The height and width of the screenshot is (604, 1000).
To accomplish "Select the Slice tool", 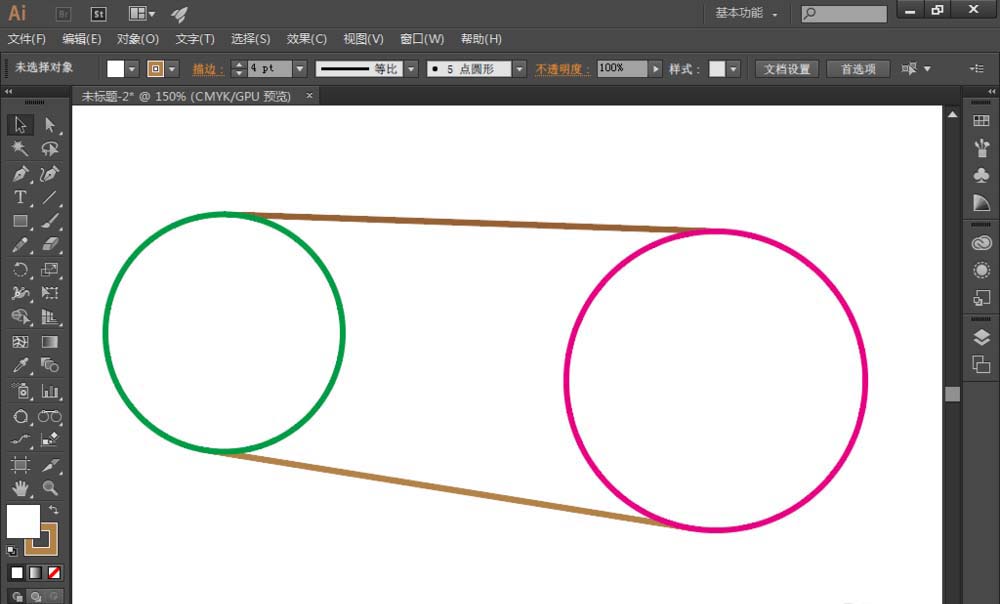I will tap(50, 465).
